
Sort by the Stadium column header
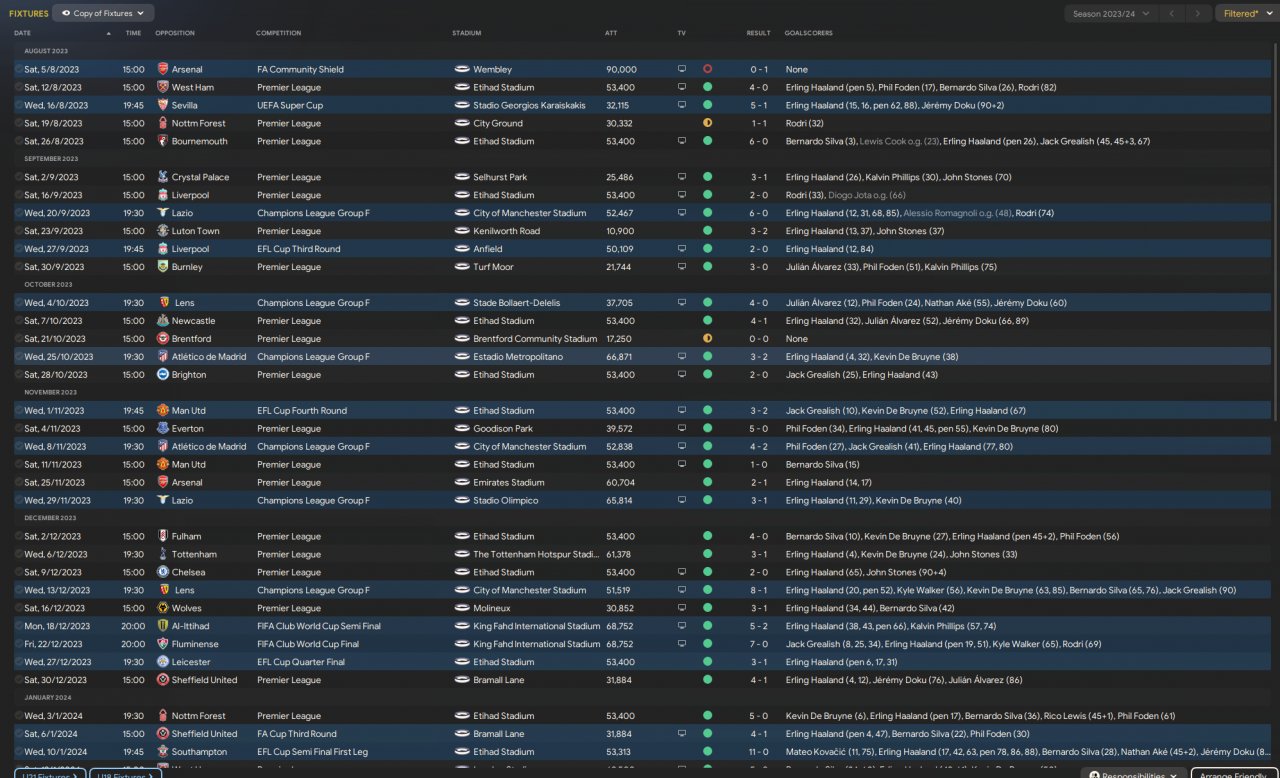[467, 33]
